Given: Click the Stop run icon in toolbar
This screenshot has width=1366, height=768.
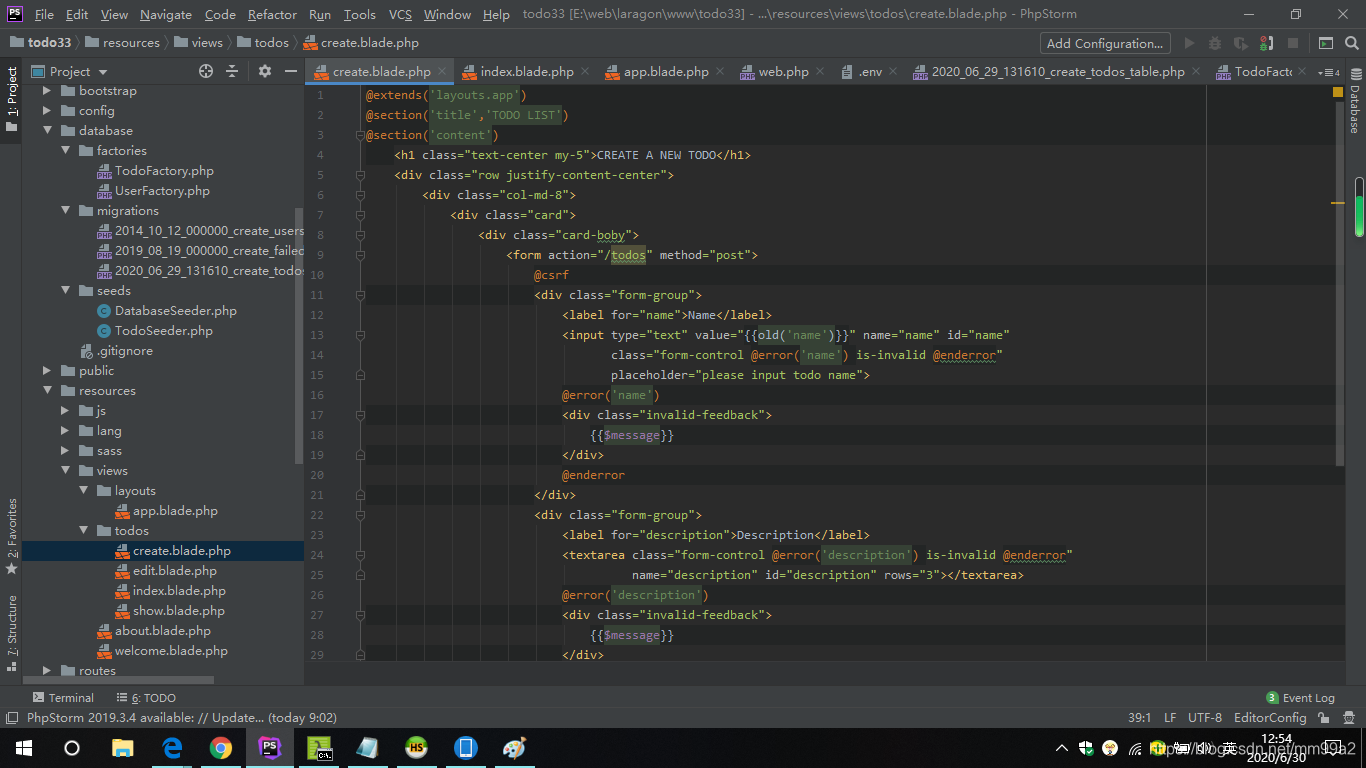Looking at the screenshot, I should [1293, 43].
